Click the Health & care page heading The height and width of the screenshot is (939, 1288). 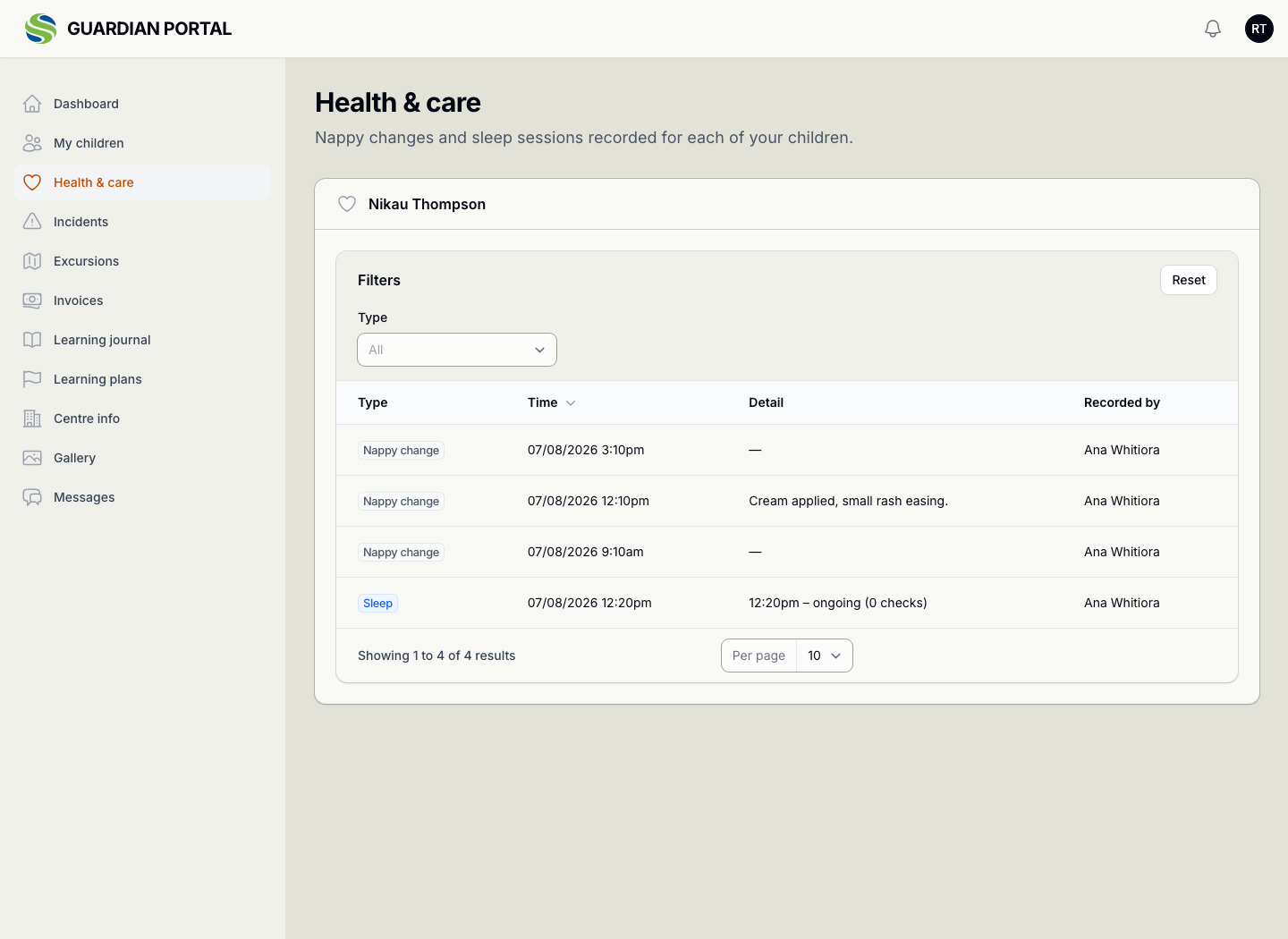(x=398, y=103)
